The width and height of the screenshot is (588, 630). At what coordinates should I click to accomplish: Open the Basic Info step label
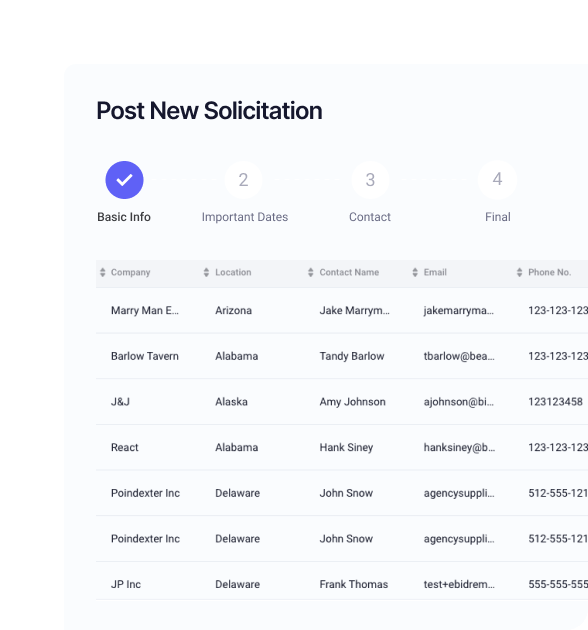tap(124, 217)
